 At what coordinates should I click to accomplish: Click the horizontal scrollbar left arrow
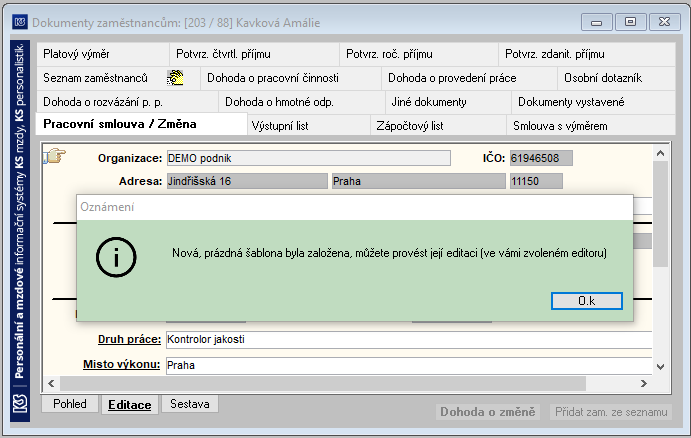coord(51,383)
